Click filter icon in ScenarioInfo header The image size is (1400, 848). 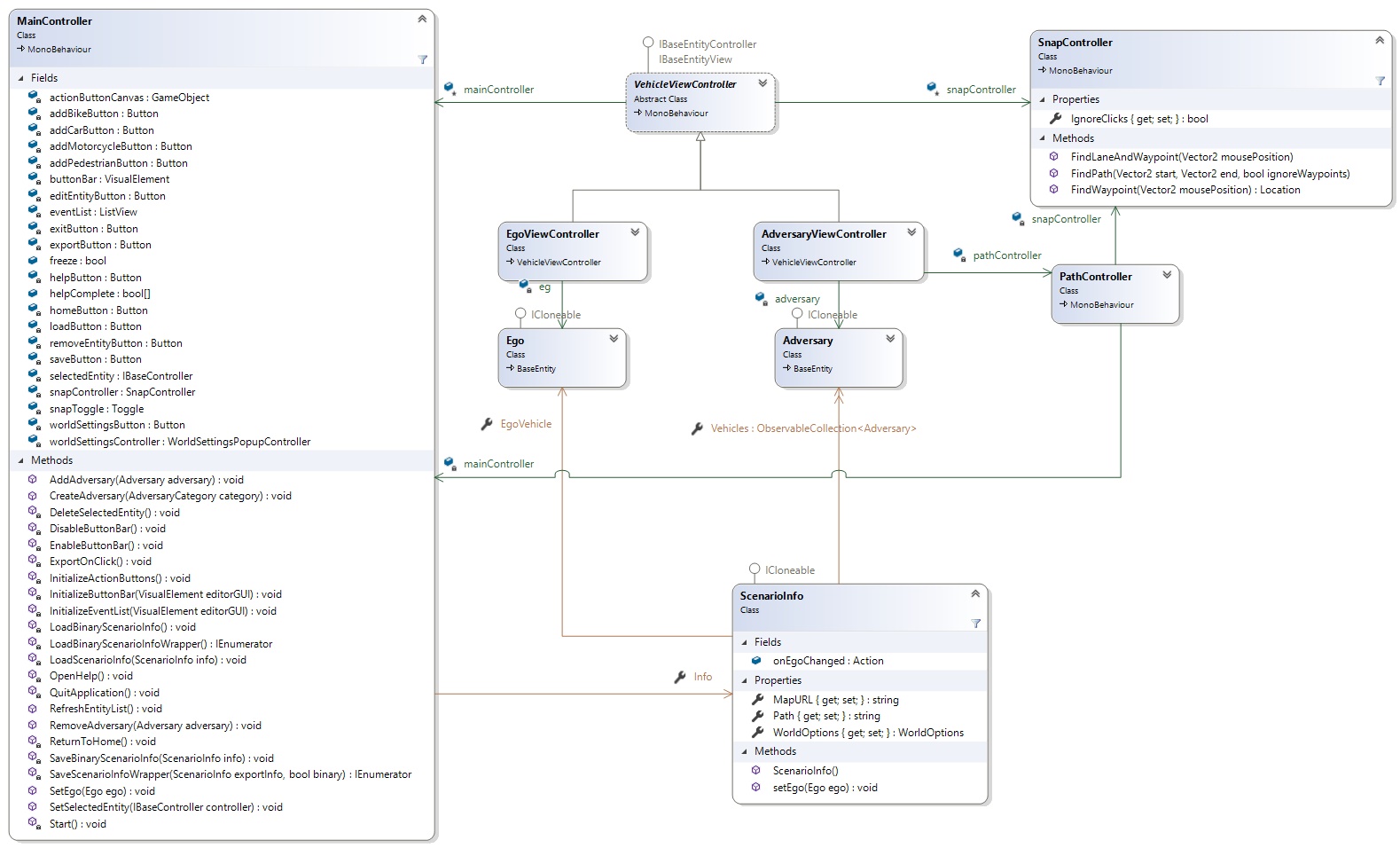975,624
